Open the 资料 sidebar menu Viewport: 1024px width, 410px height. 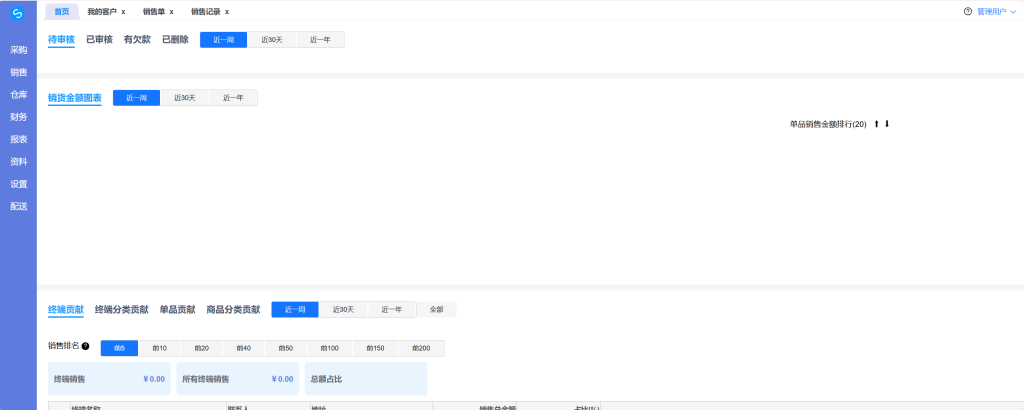[18, 162]
